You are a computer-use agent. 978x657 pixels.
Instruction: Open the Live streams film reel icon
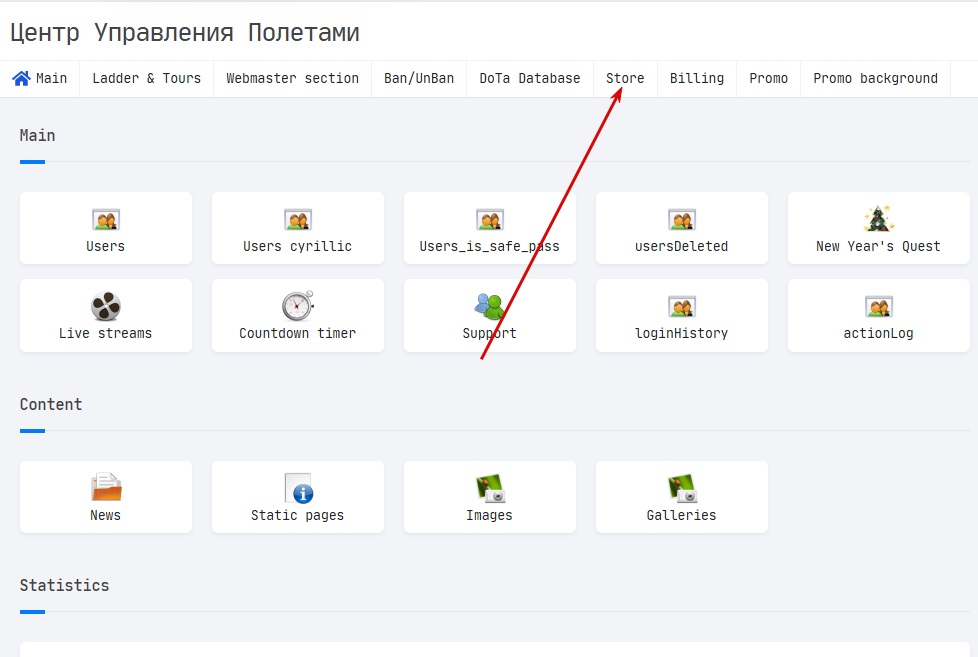tap(105, 306)
